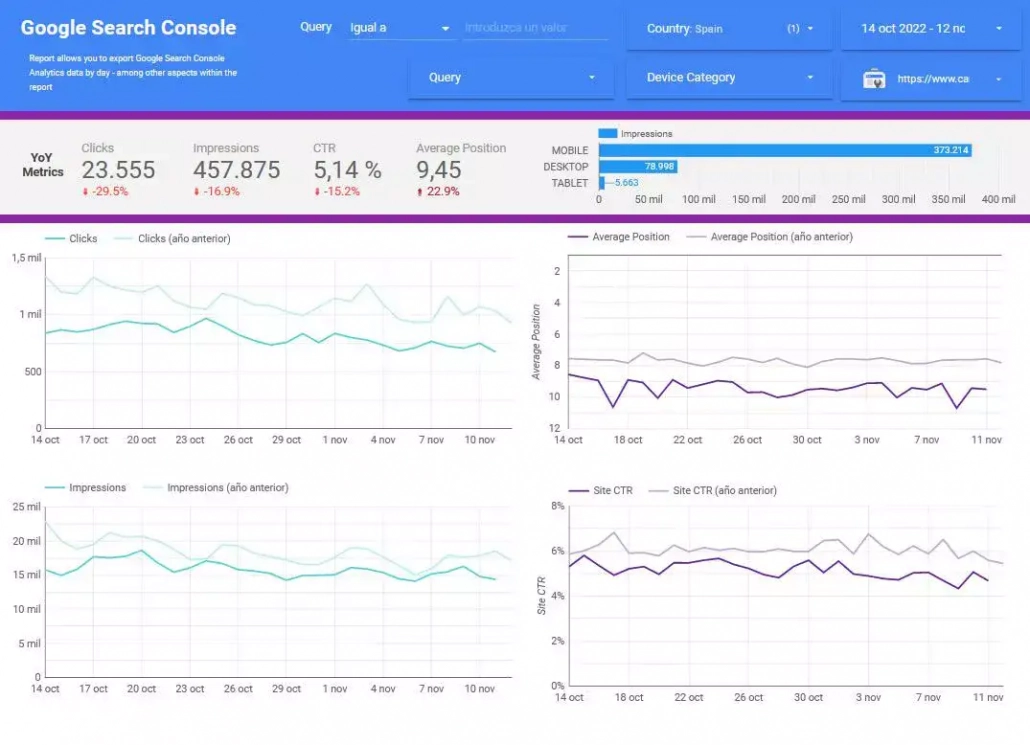This screenshot has height=745, width=1030.
Task: Click the '1,5 mil' label on clicks chart axis
Action: point(26,258)
